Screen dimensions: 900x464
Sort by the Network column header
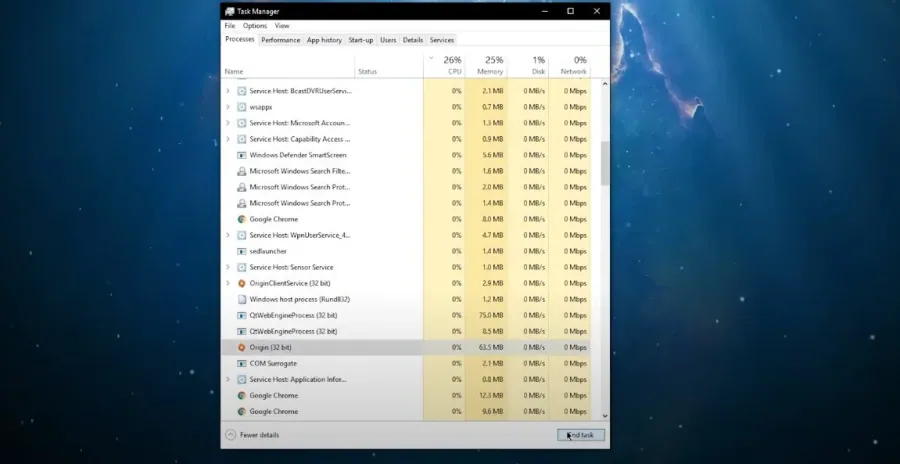point(569,65)
